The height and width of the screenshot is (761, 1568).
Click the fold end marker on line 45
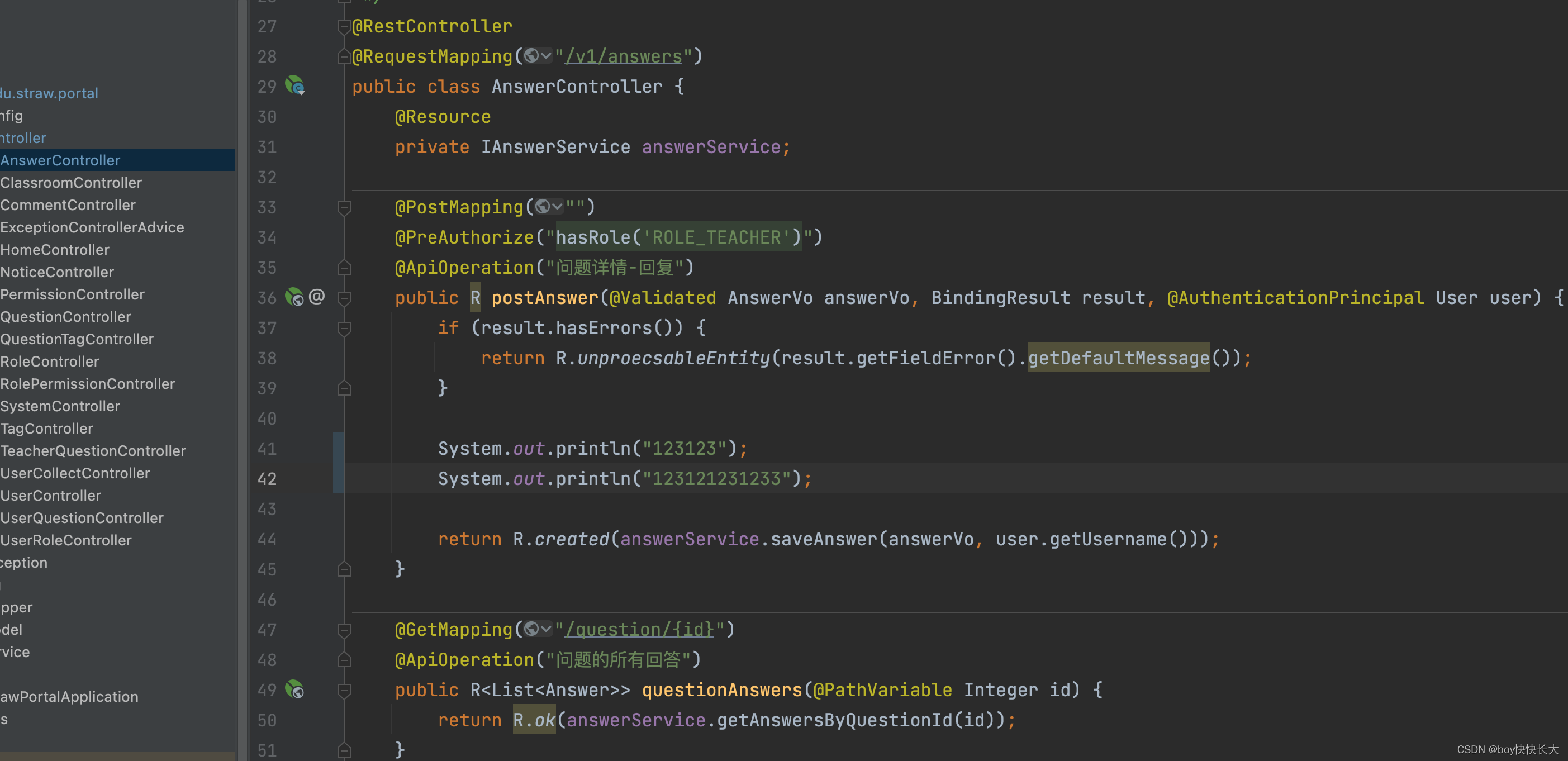344,569
